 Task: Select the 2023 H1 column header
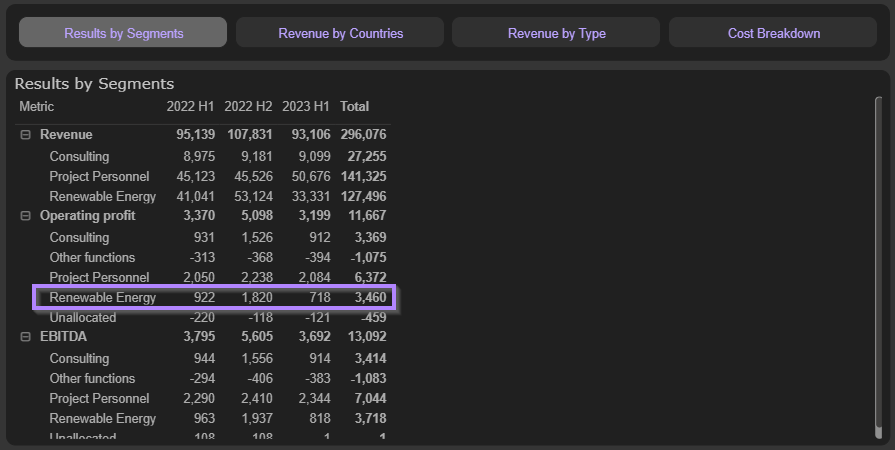[306, 106]
